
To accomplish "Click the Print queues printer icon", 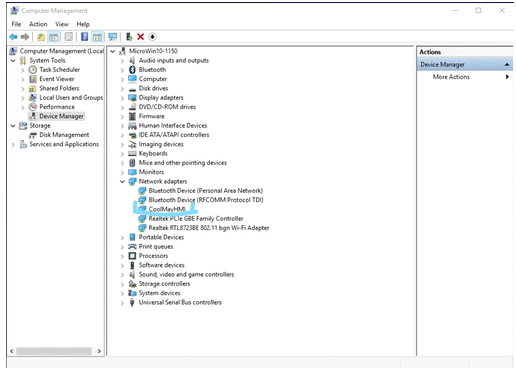I will (132, 247).
